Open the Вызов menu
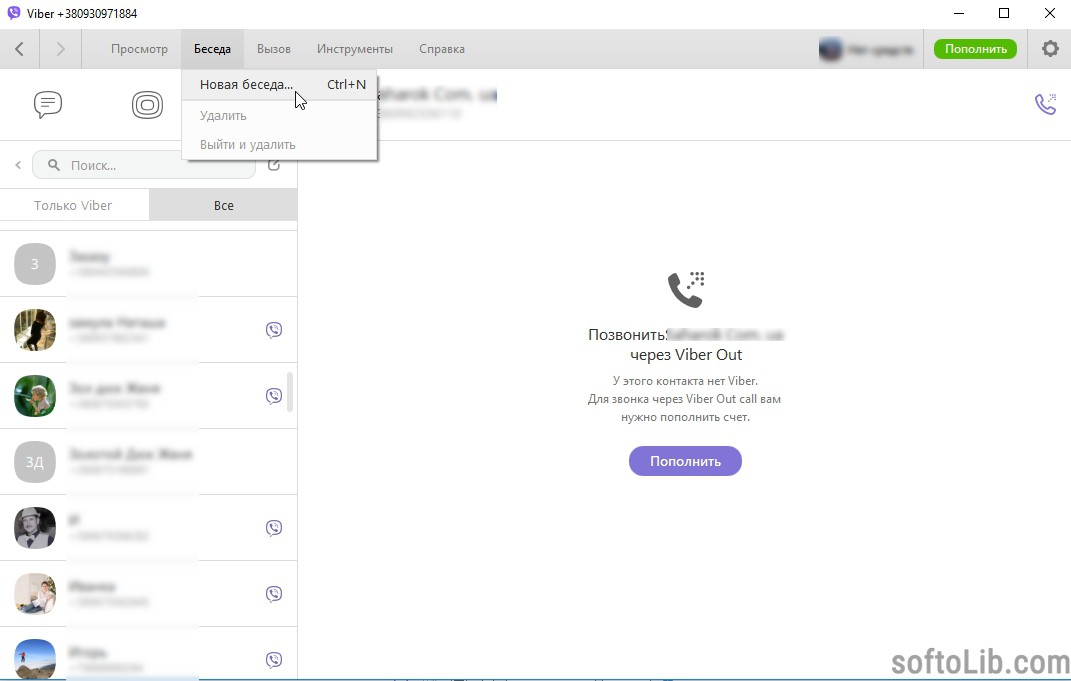Viewport: 1071px width, 681px height. 274,49
